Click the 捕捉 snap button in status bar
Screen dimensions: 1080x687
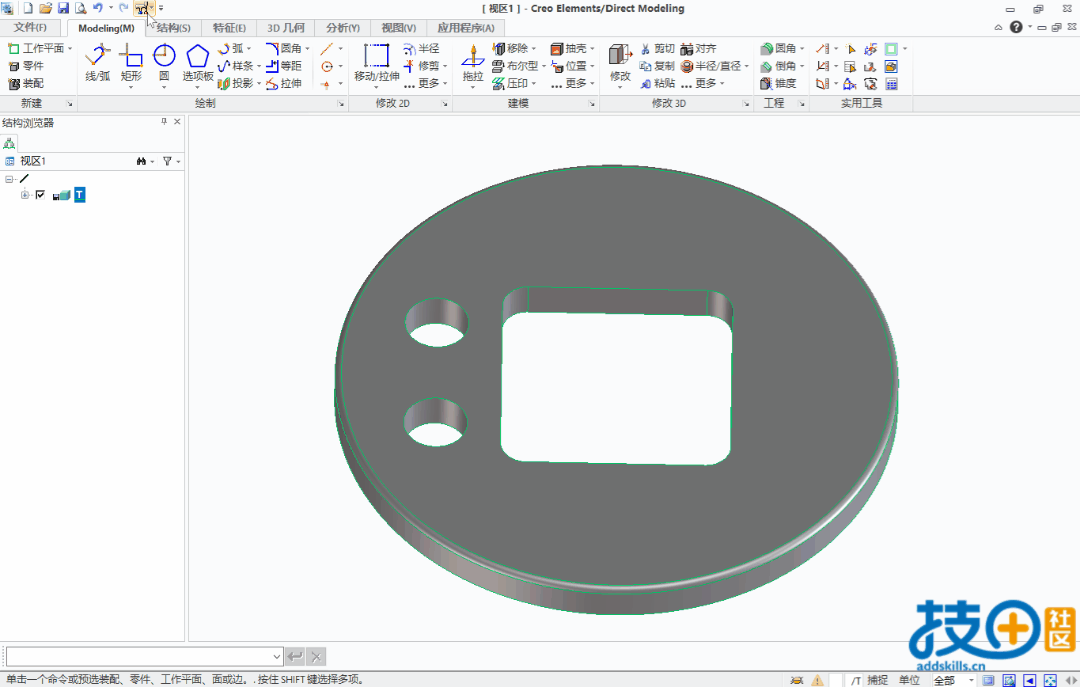click(x=878, y=680)
